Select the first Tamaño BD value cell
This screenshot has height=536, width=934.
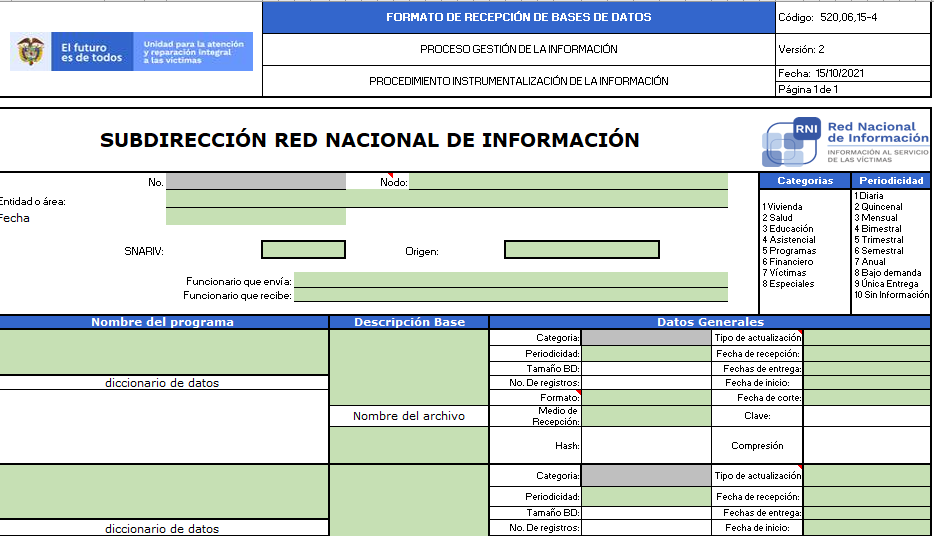point(646,369)
